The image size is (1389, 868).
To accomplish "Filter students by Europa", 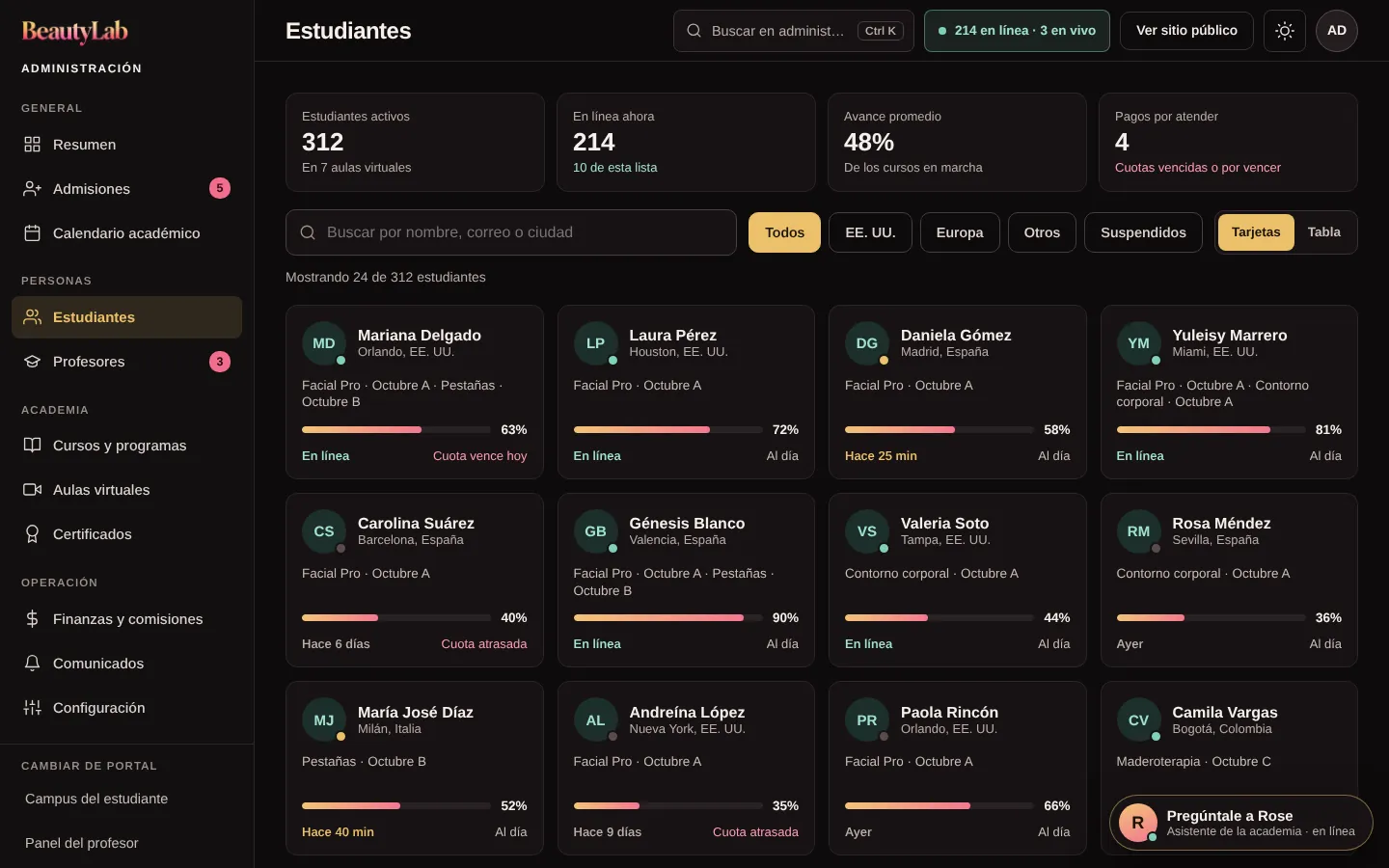I will [960, 232].
